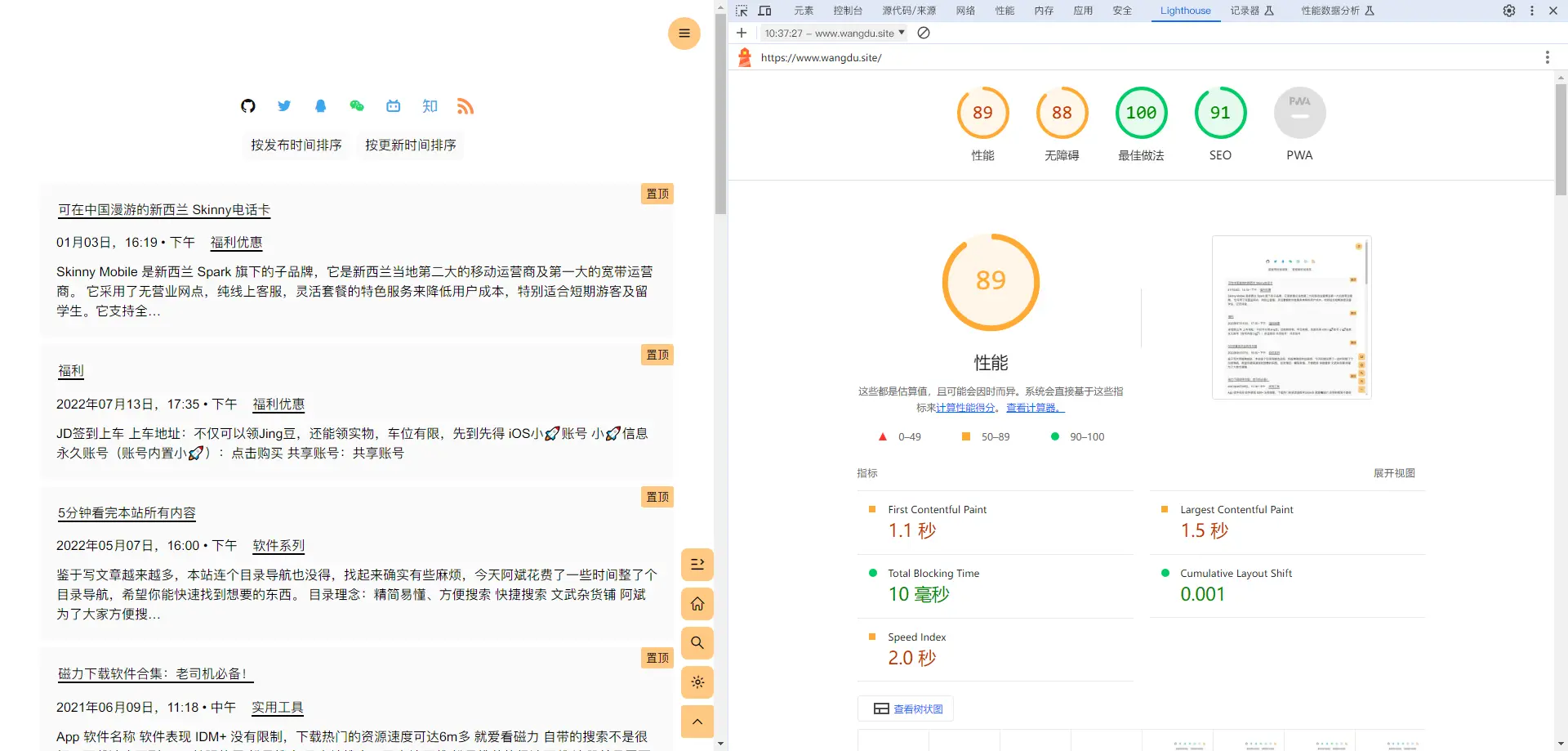The image size is (1568, 751).
Task: Open the RSS feed icon
Action: 465,106
